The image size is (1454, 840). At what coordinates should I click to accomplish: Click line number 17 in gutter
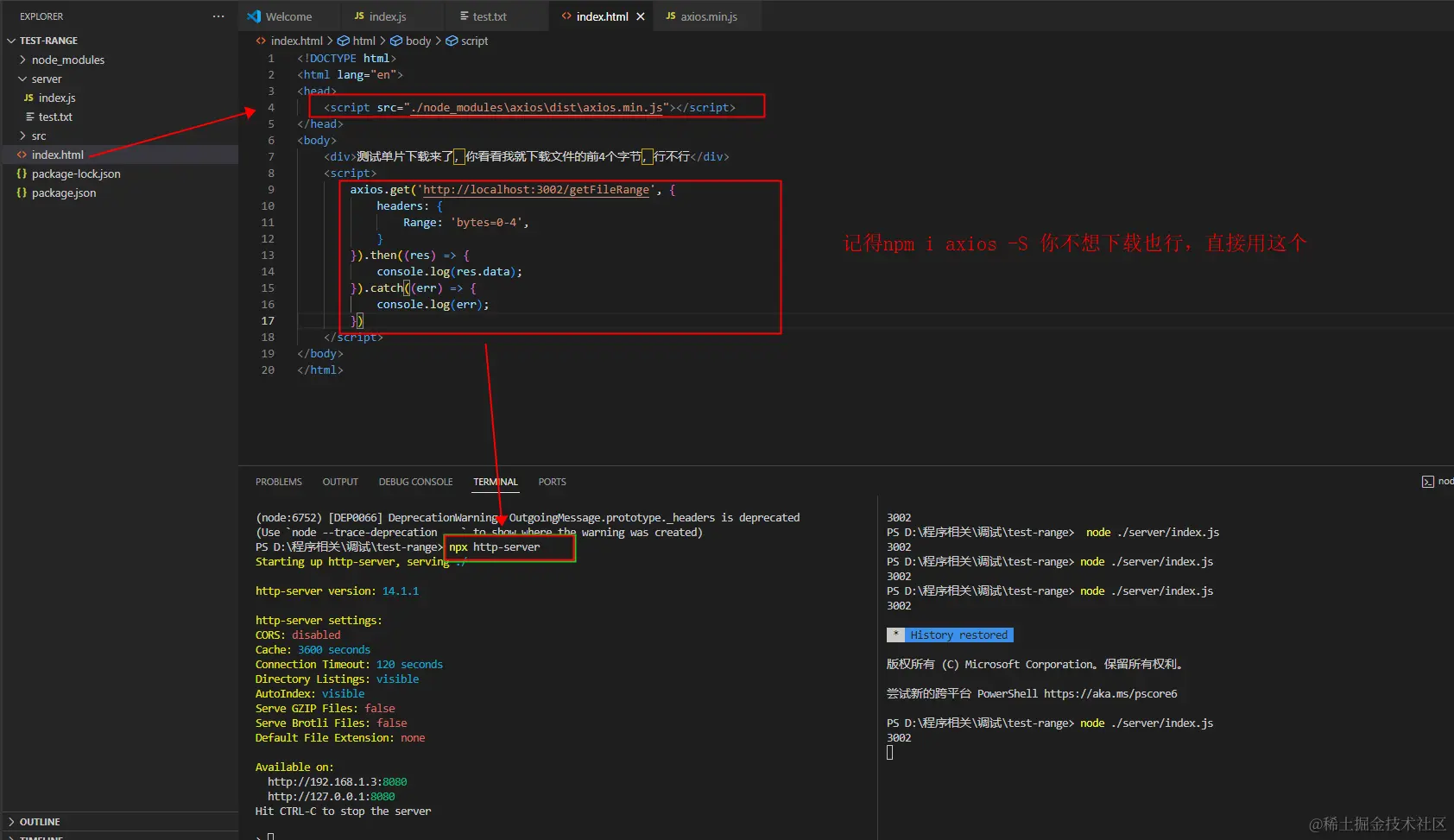pyautogui.click(x=268, y=320)
